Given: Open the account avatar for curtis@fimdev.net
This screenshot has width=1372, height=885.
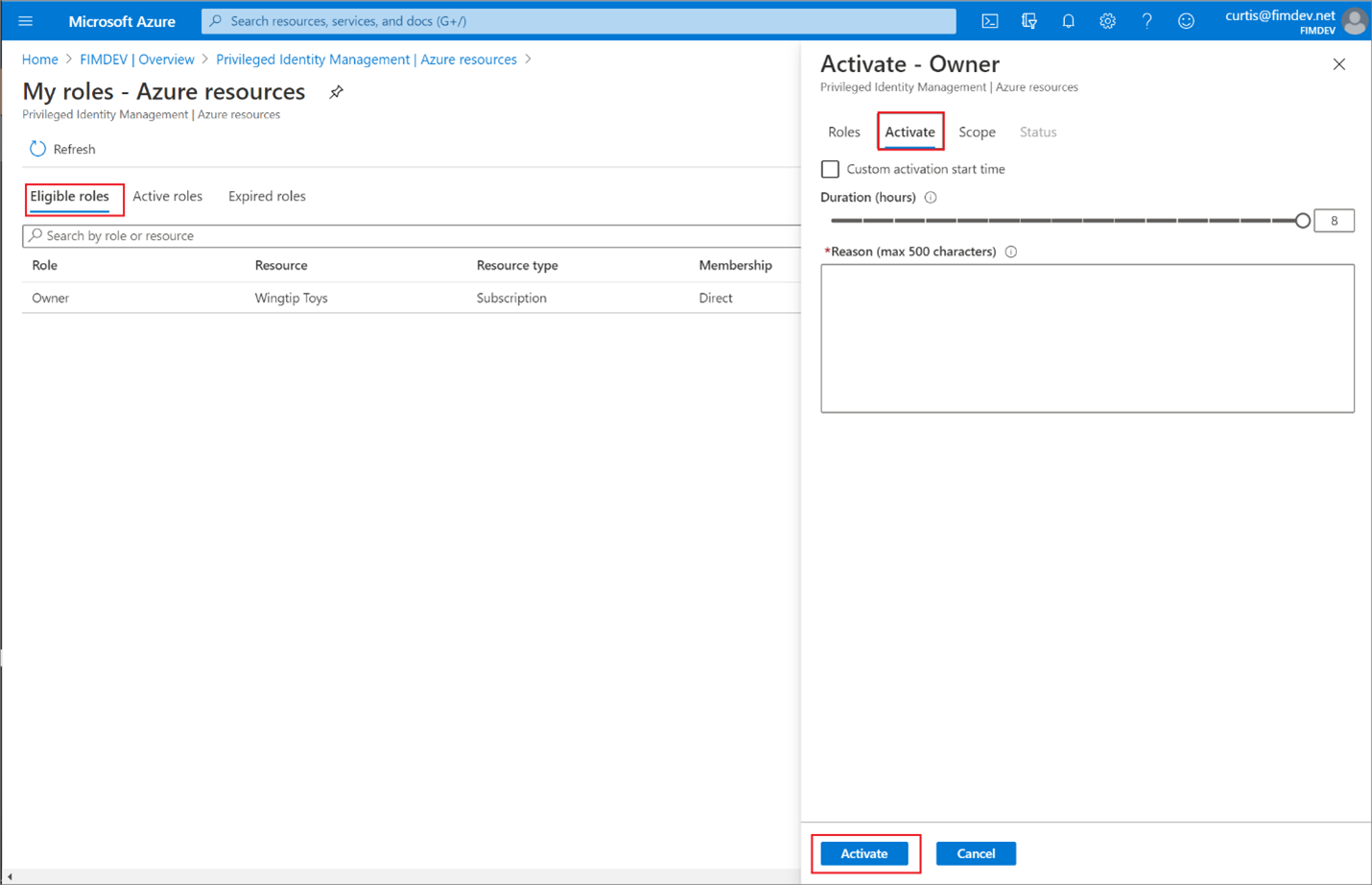Looking at the screenshot, I should (1354, 21).
